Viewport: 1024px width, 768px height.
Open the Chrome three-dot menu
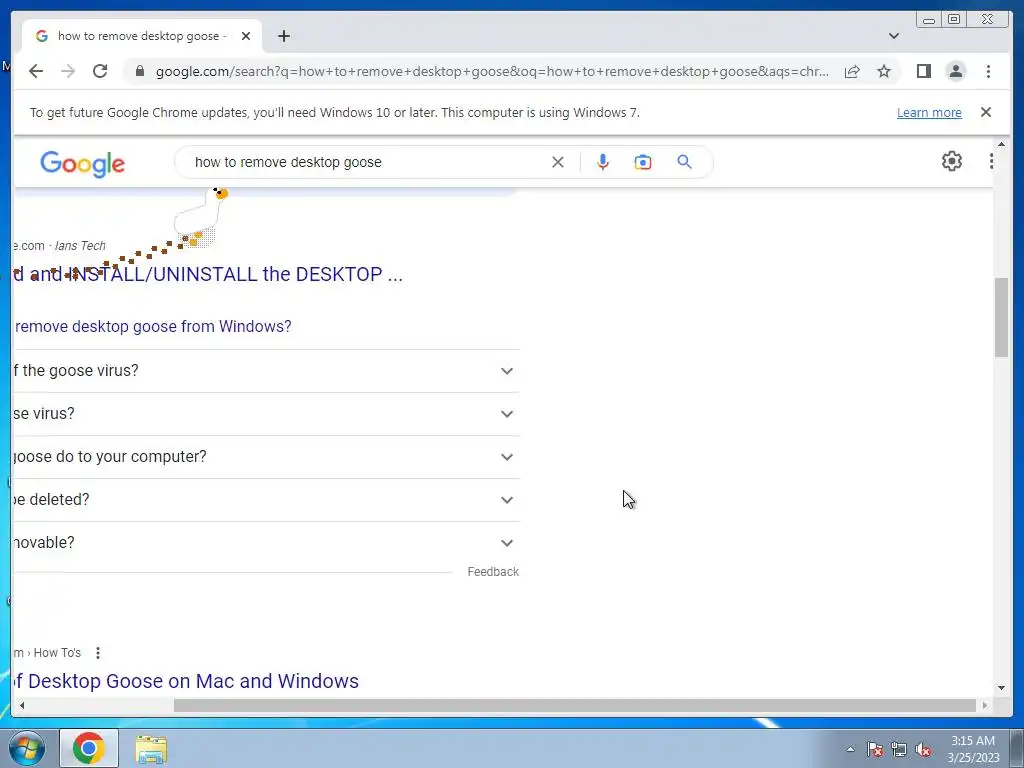[x=988, y=71]
